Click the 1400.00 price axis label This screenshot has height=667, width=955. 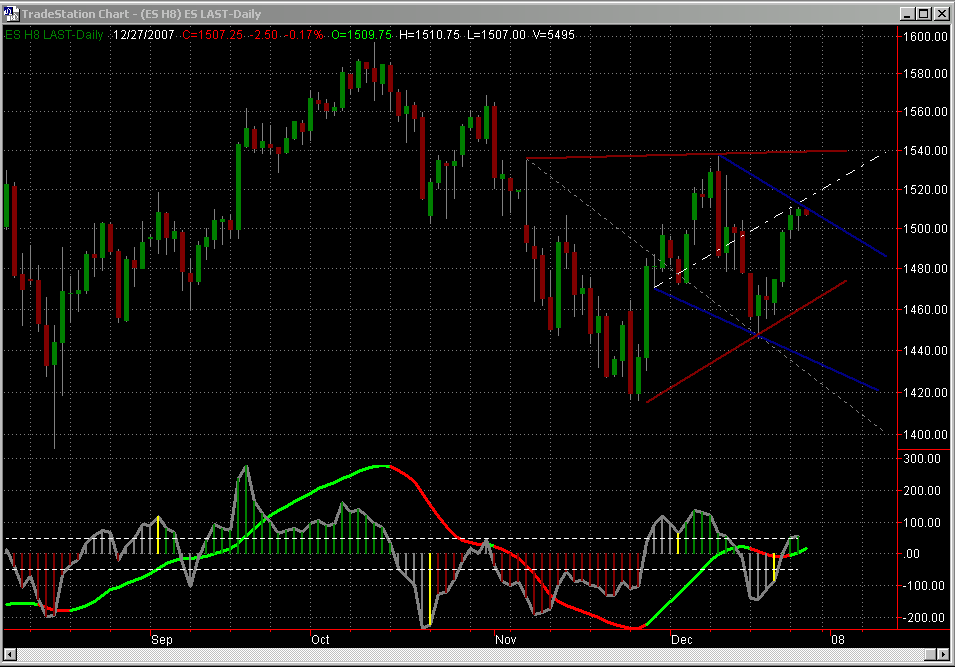[x=926, y=434]
